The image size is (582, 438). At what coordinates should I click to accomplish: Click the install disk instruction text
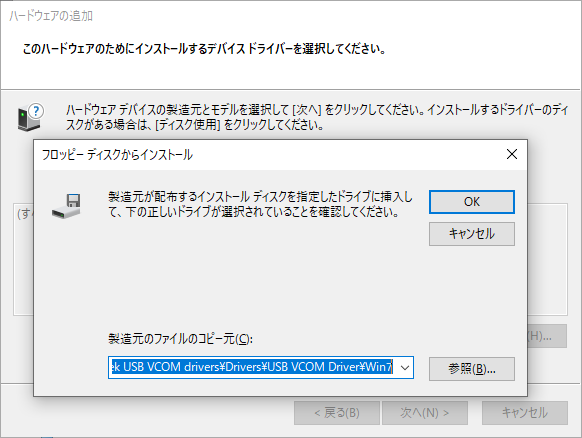pyautogui.click(x=260, y=204)
